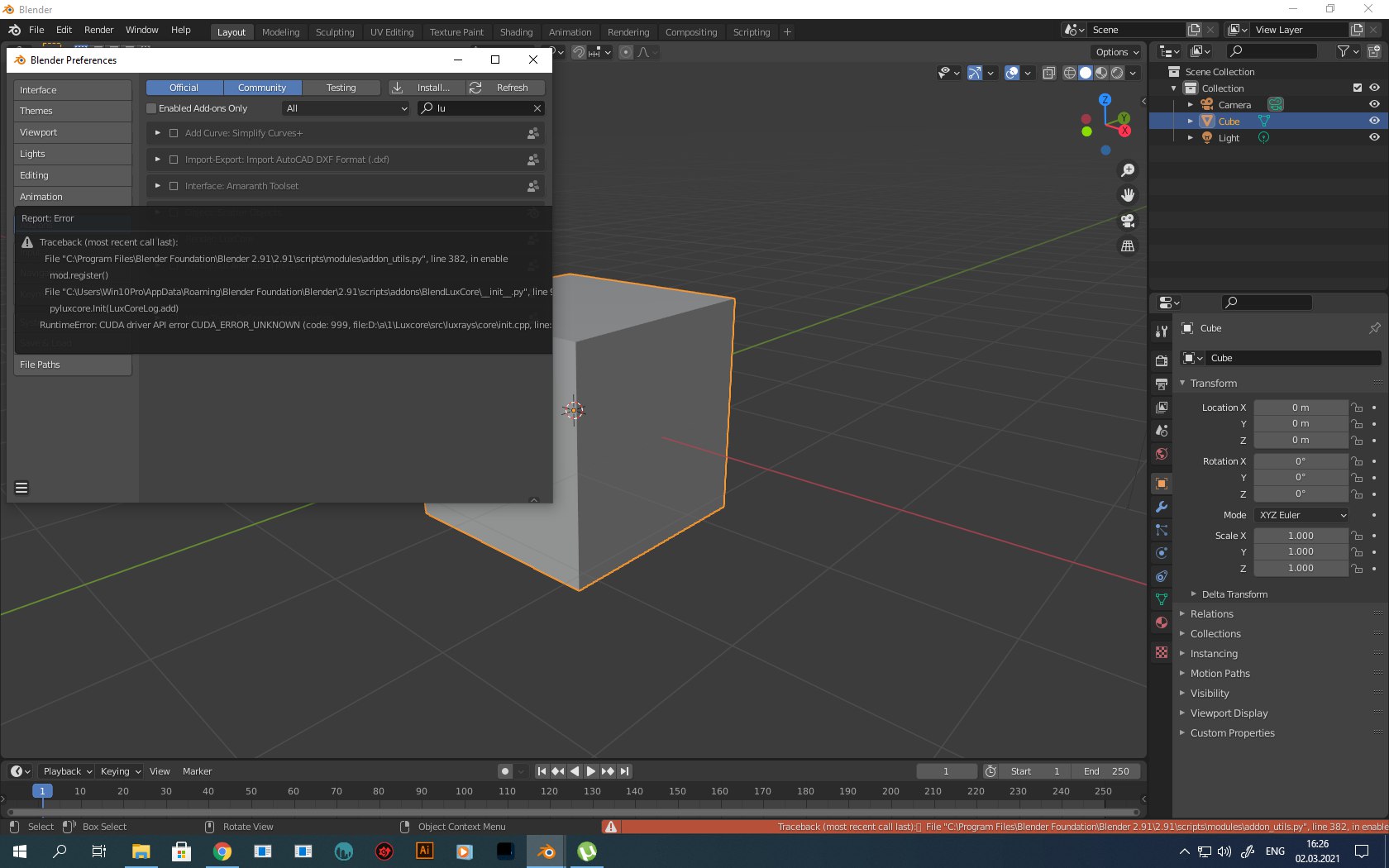Open the Output properties tab

(x=1162, y=384)
